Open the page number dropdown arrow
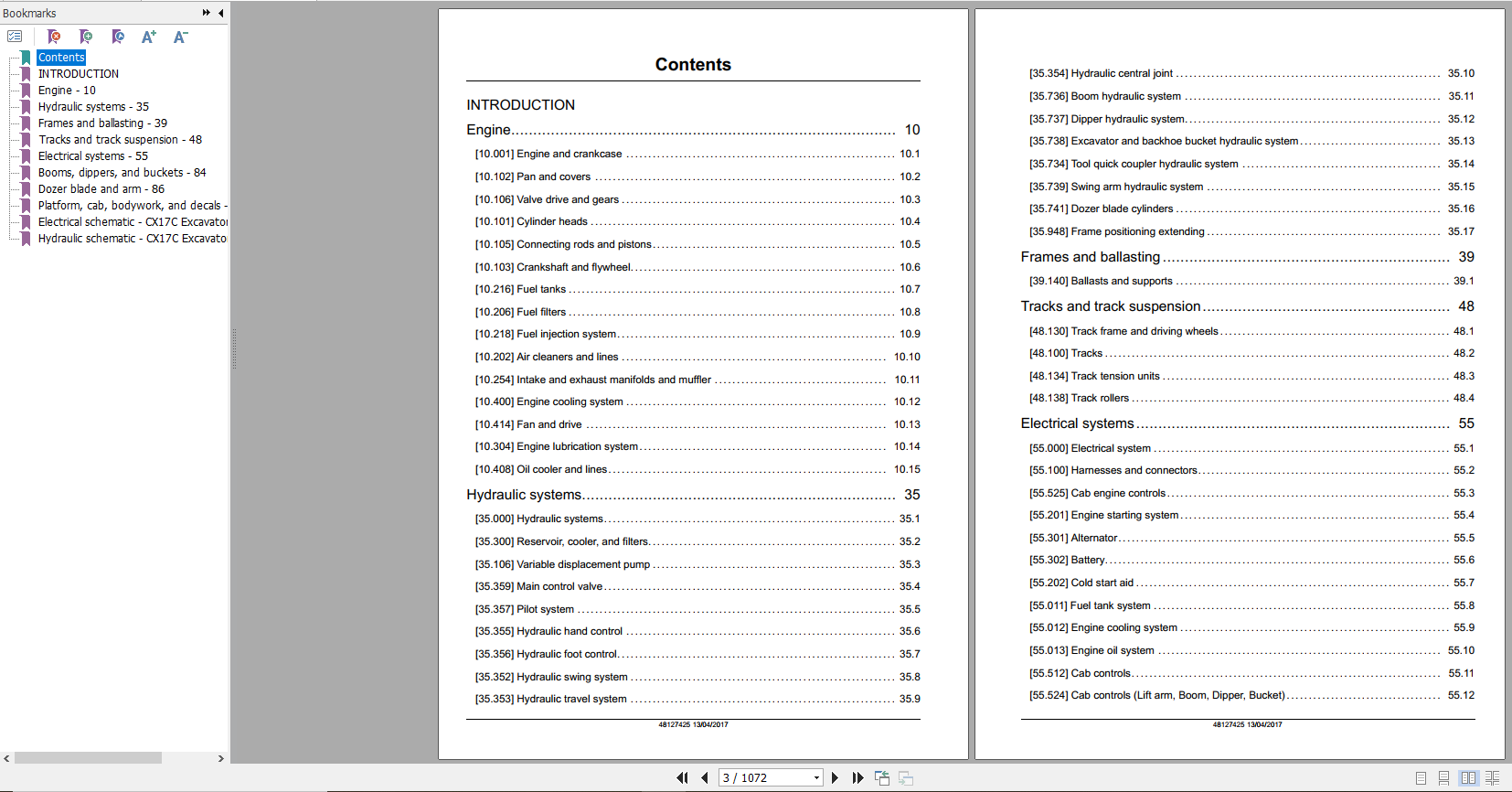 [816, 778]
